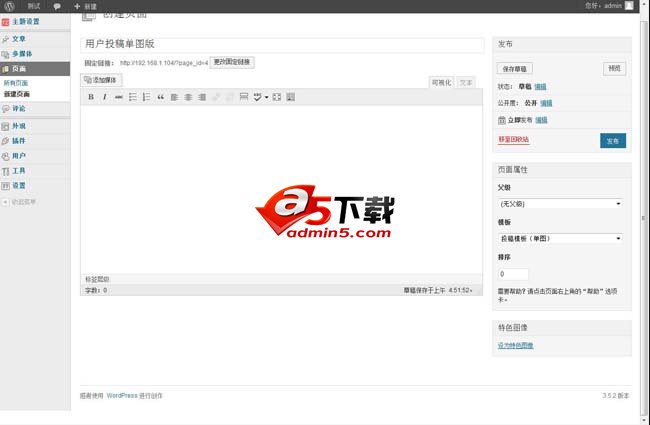Screen dimensions: 650x425
Task: Collapse the sidebar with 收起菜单
Action: 19,202
